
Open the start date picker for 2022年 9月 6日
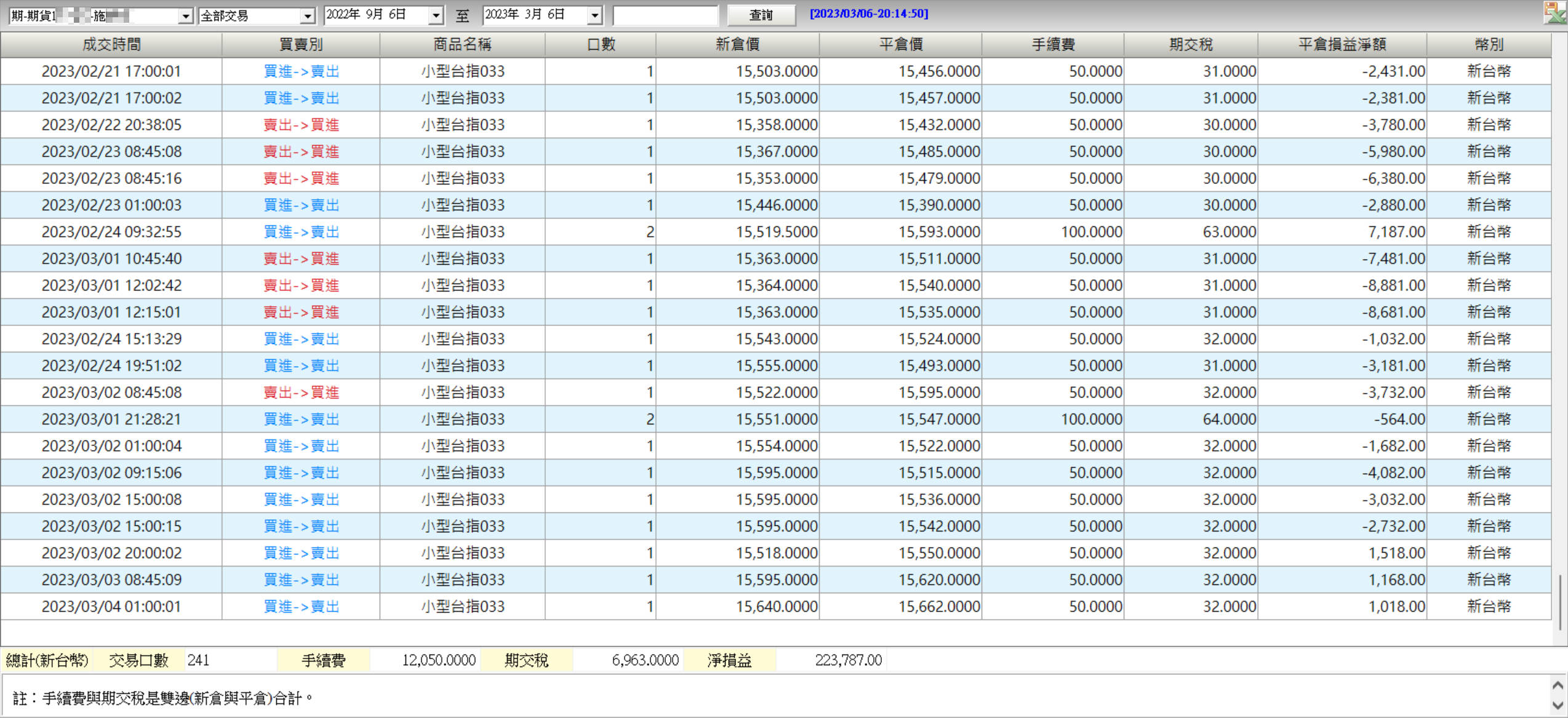(436, 15)
